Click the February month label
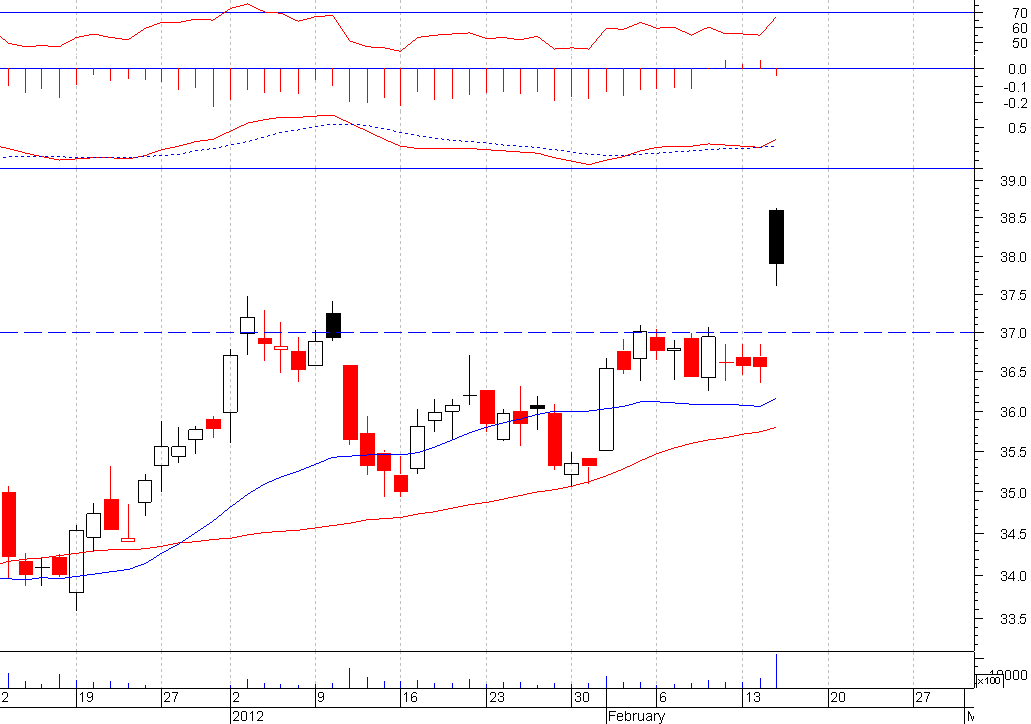The height and width of the screenshot is (724, 1031). pos(636,716)
